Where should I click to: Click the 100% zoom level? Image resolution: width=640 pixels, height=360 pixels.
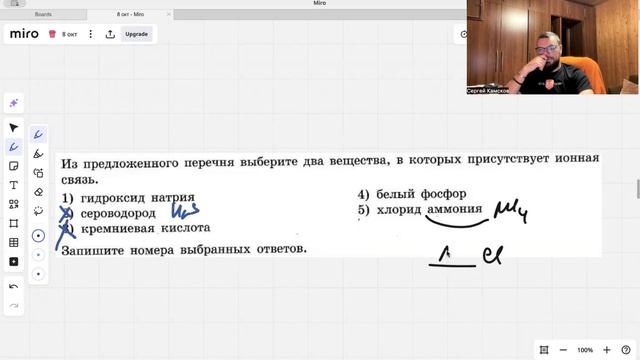click(585, 350)
